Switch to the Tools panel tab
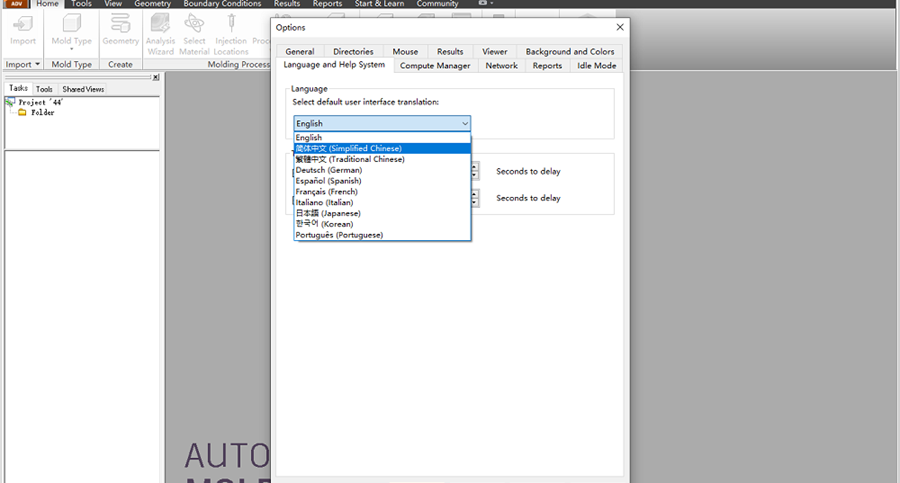Image resolution: width=900 pixels, height=483 pixels. (x=44, y=89)
